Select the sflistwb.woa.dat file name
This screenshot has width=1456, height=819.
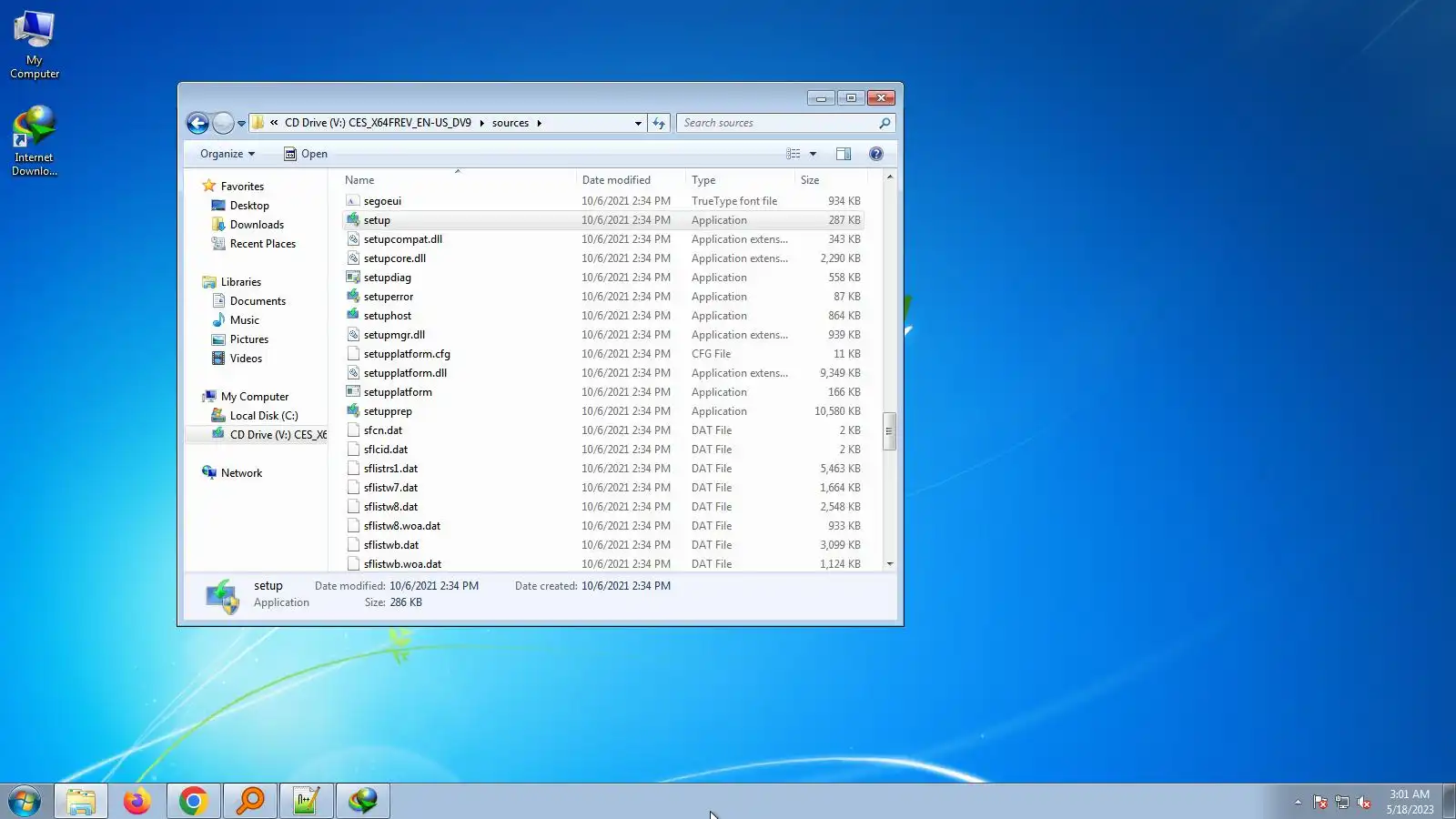(403, 564)
